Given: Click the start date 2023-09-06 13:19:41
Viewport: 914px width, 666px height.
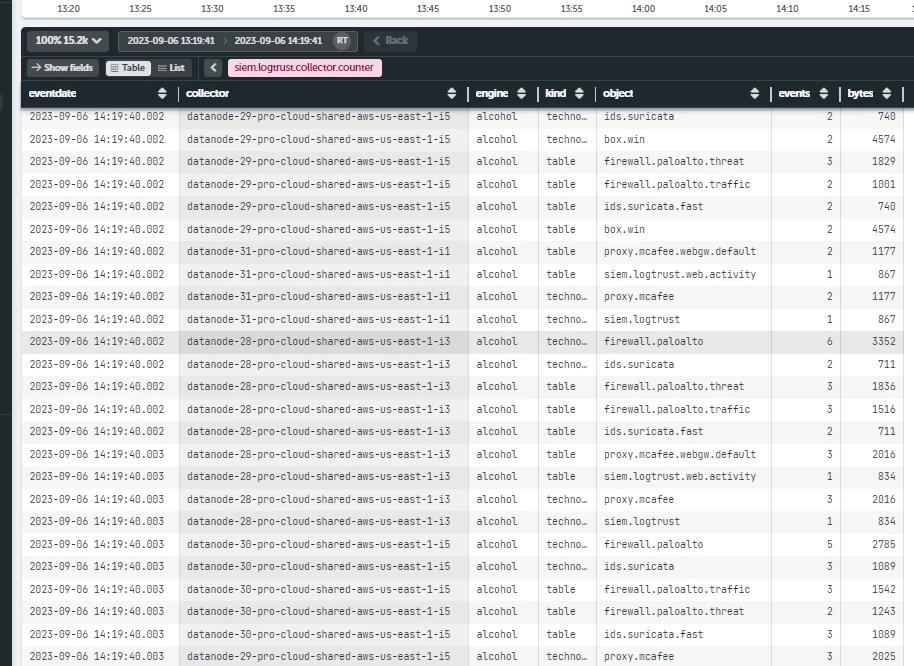Looking at the screenshot, I should [171, 41].
